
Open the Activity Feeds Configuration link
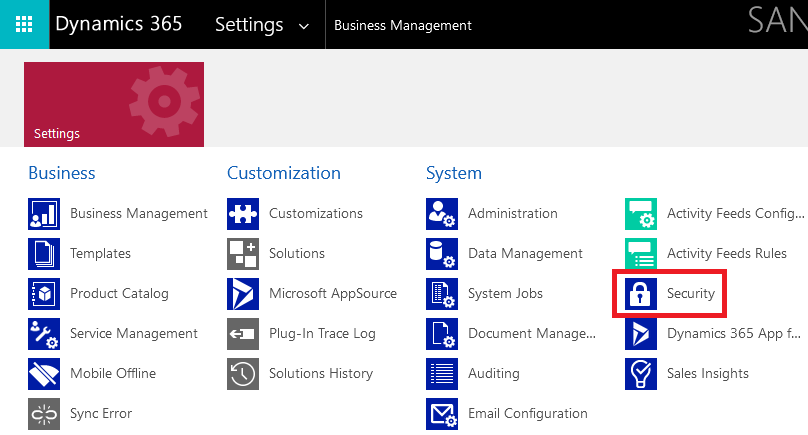pos(735,213)
